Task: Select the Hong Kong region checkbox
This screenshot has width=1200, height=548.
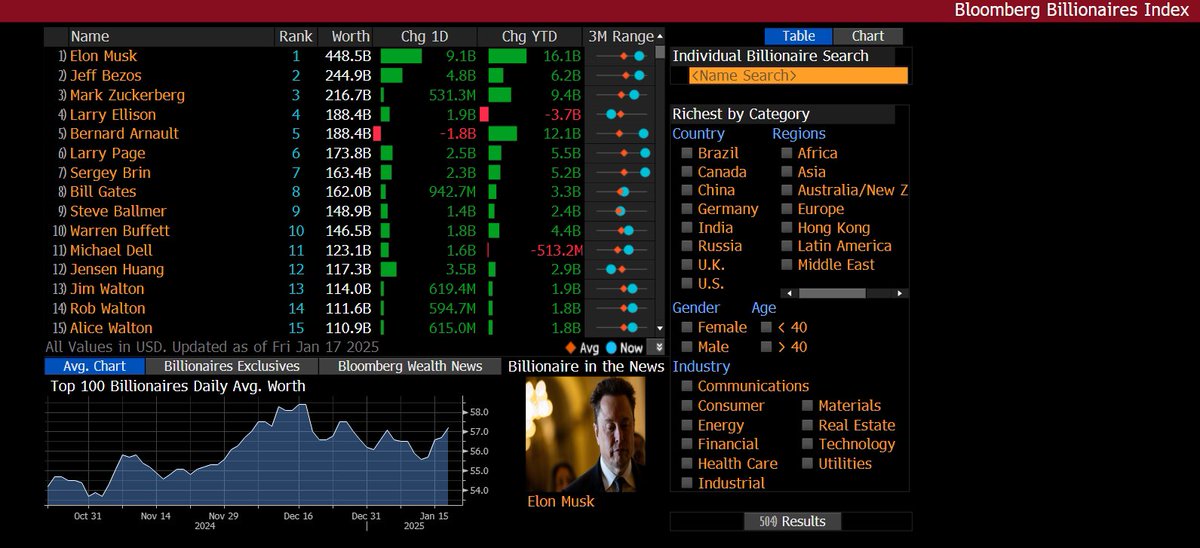Action: coord(787,227)
